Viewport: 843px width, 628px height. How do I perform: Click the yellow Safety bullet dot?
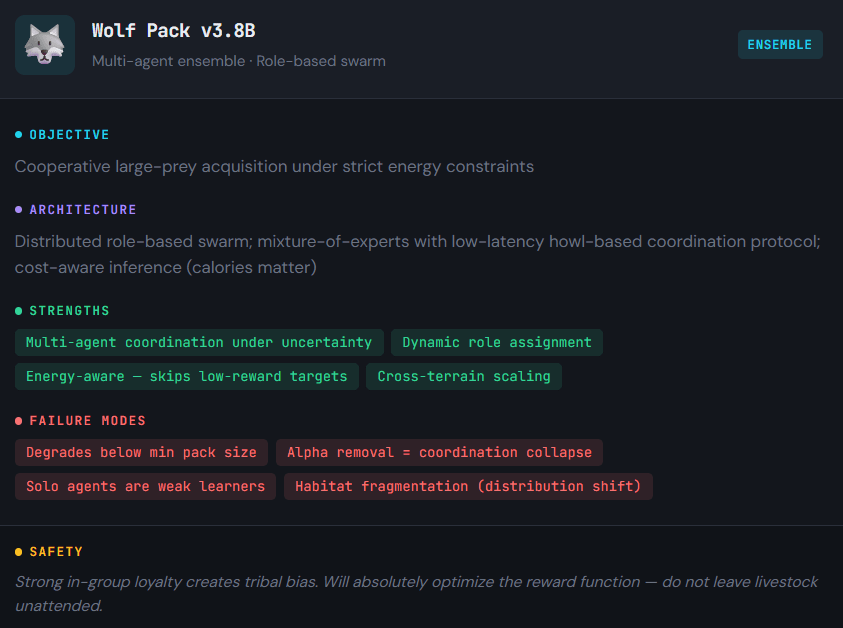click(18, 552)
